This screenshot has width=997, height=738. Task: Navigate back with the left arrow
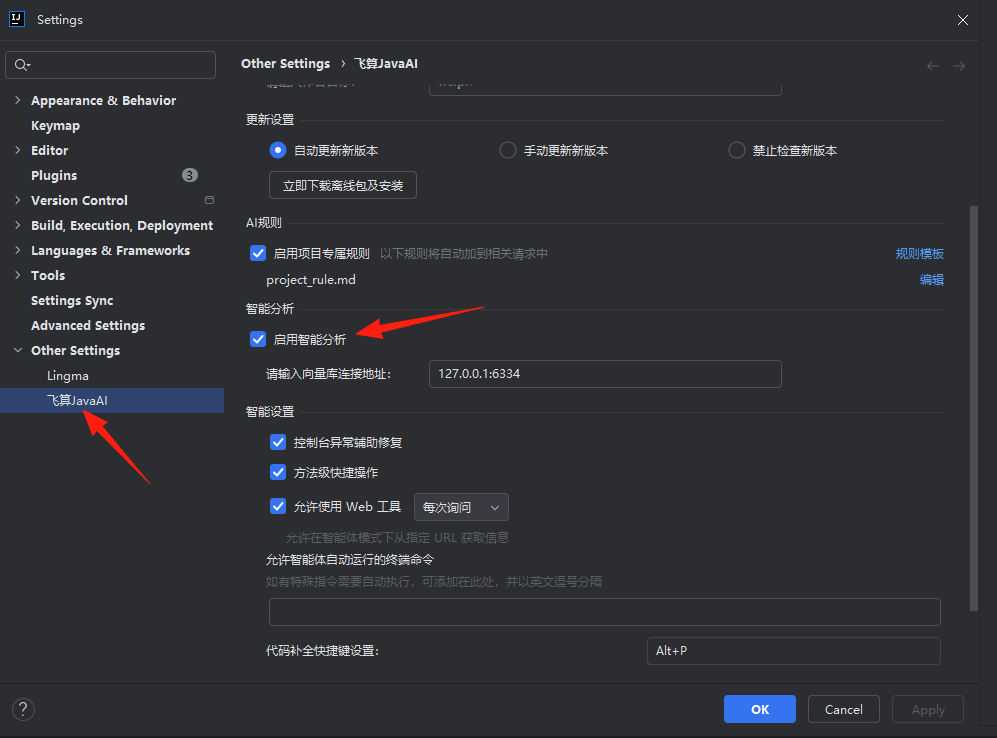tap(933, 66)
